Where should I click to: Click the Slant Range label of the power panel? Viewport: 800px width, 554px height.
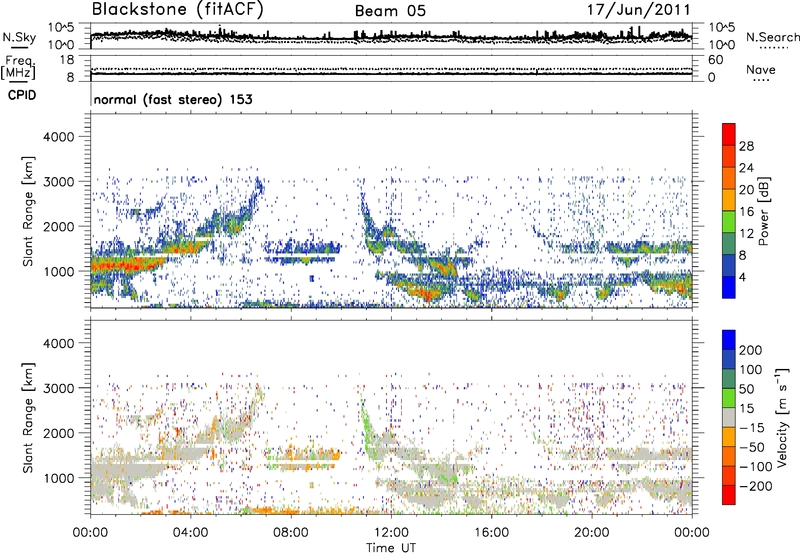tap(28, 211)
